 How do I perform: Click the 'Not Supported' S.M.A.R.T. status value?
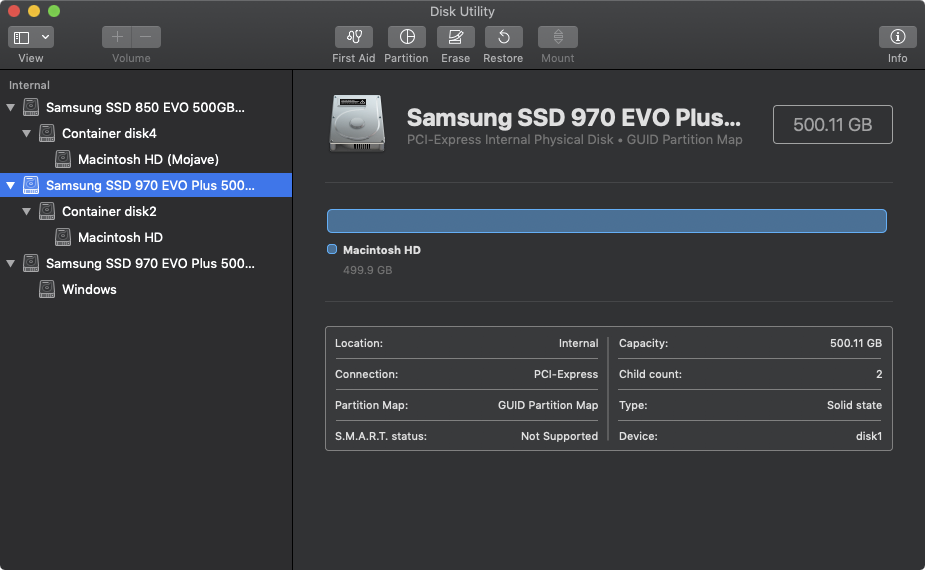[x=559, y=436]
